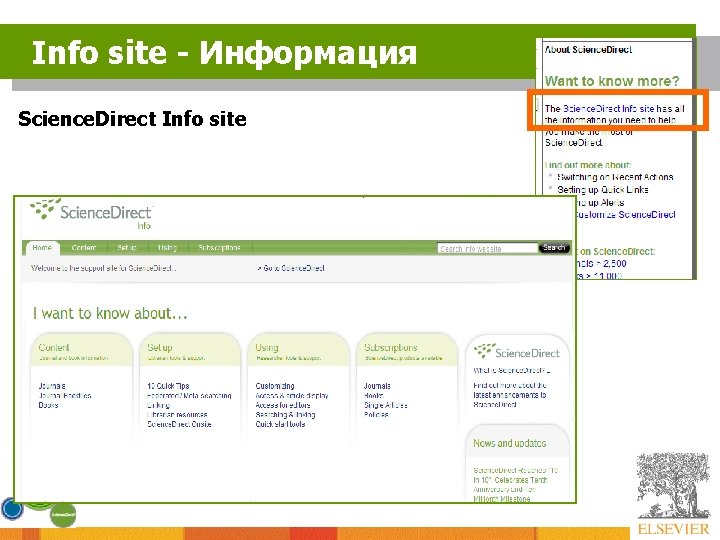This screenshot has width=720, height=540.
Task: Open Single Articles under Subscriptions
Action: tap(386, 405)
